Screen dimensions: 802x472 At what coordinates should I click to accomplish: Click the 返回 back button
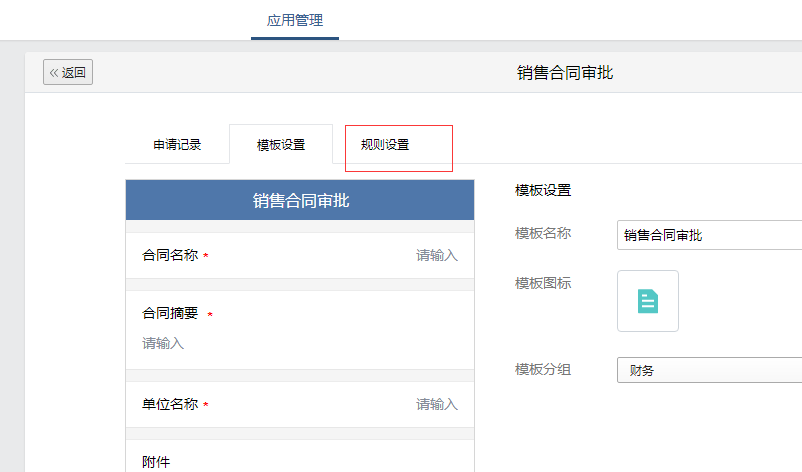(x=68, y=72)
